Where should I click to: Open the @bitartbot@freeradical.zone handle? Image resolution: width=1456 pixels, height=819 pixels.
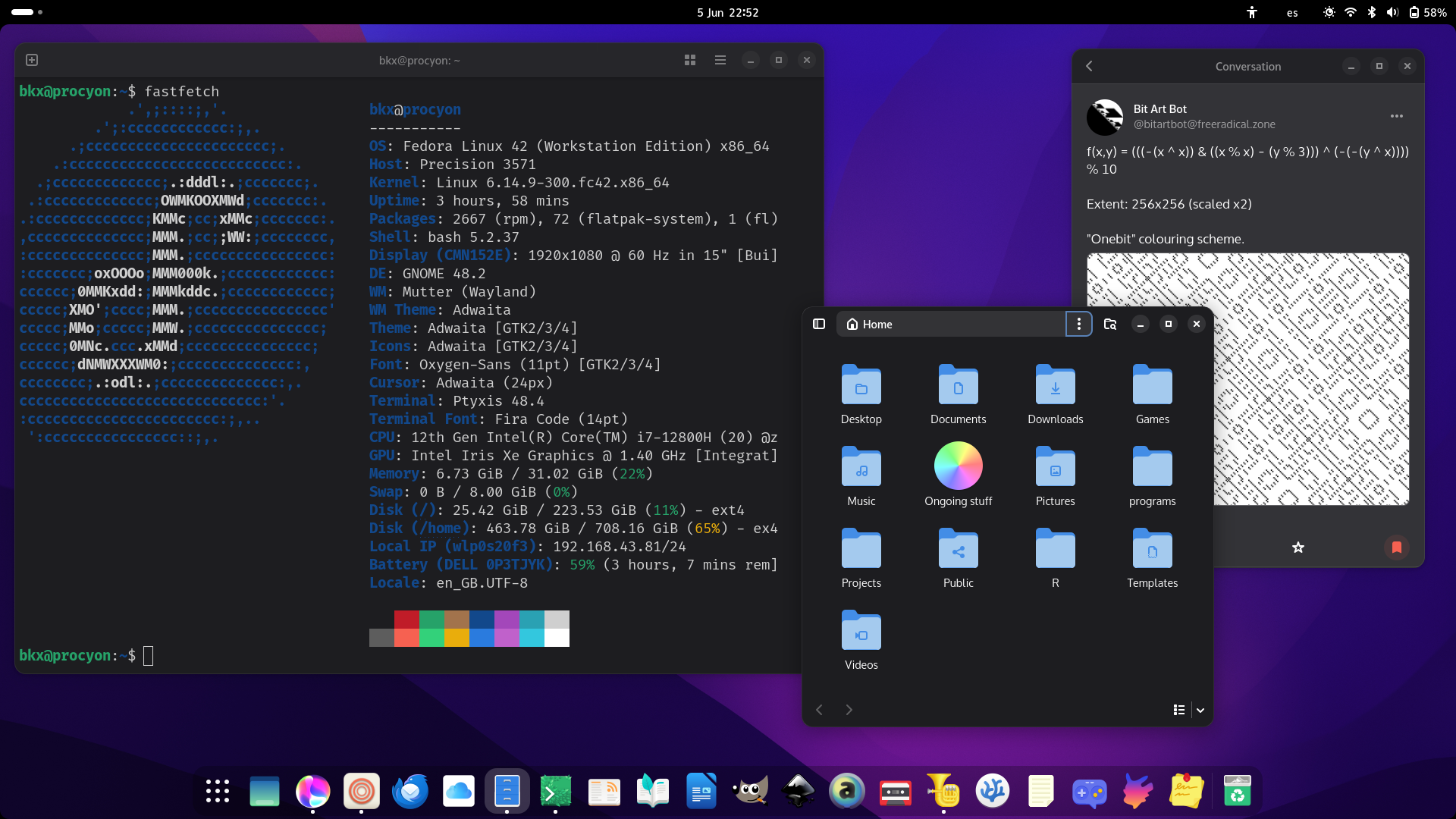1204,124
